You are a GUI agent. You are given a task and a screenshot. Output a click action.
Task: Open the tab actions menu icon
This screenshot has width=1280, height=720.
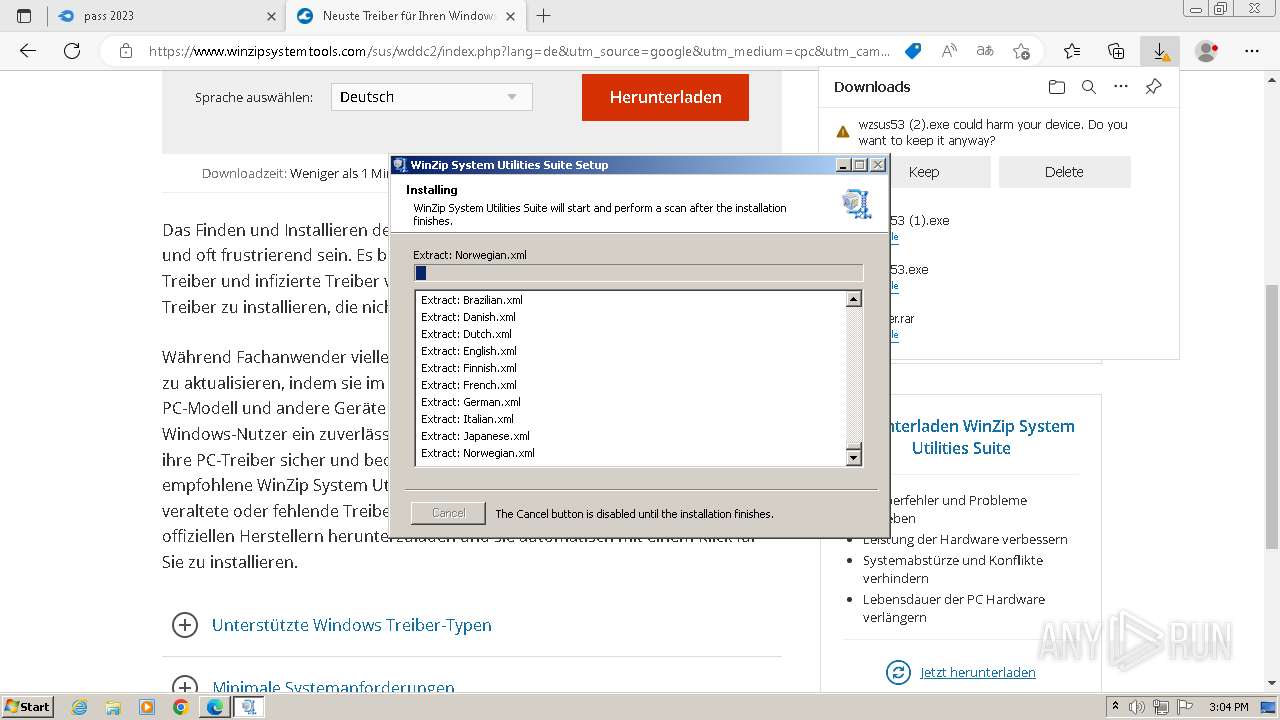[x=24, y=16]
